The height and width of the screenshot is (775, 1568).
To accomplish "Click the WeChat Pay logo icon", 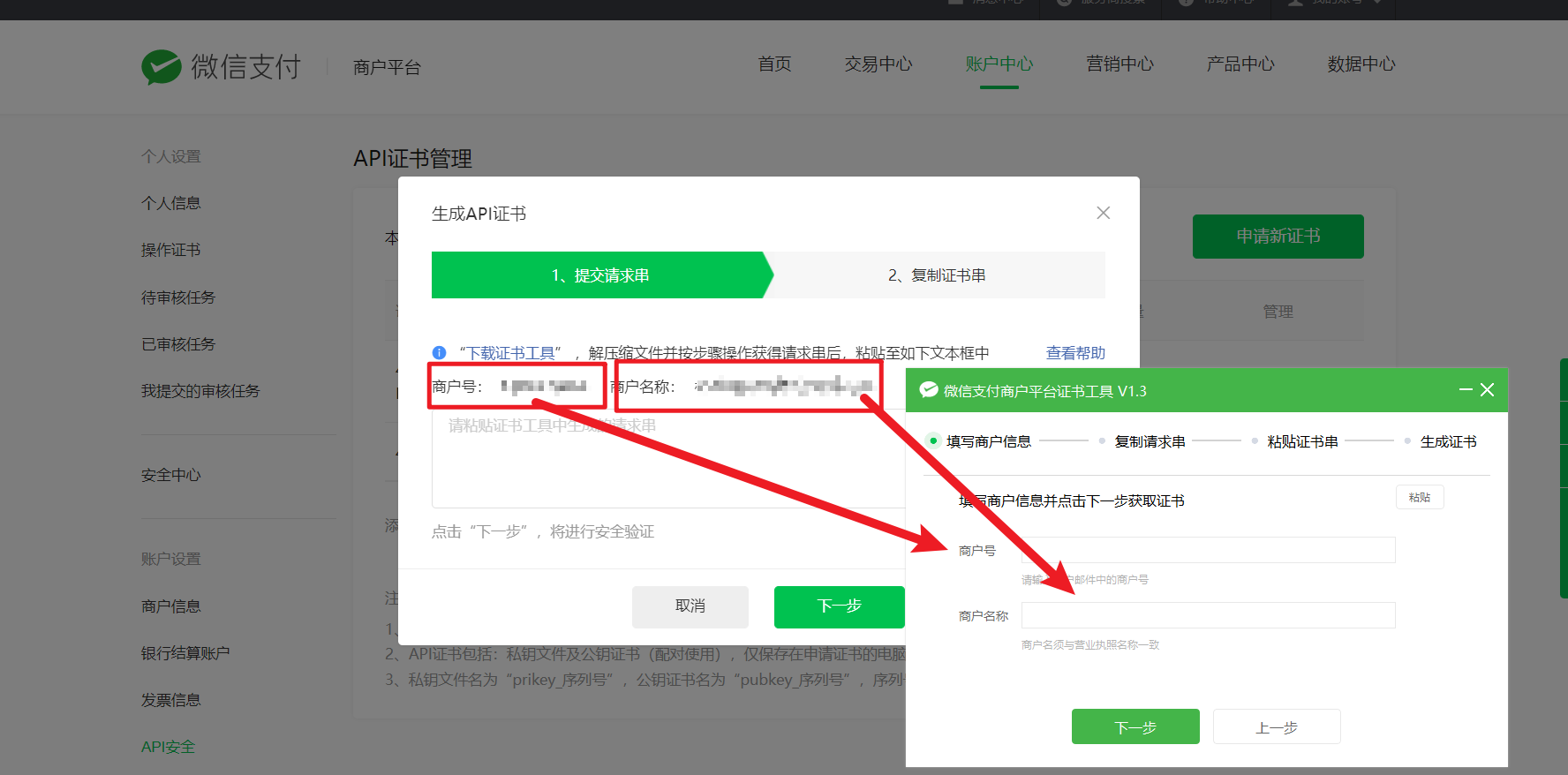I will [162, 67].
